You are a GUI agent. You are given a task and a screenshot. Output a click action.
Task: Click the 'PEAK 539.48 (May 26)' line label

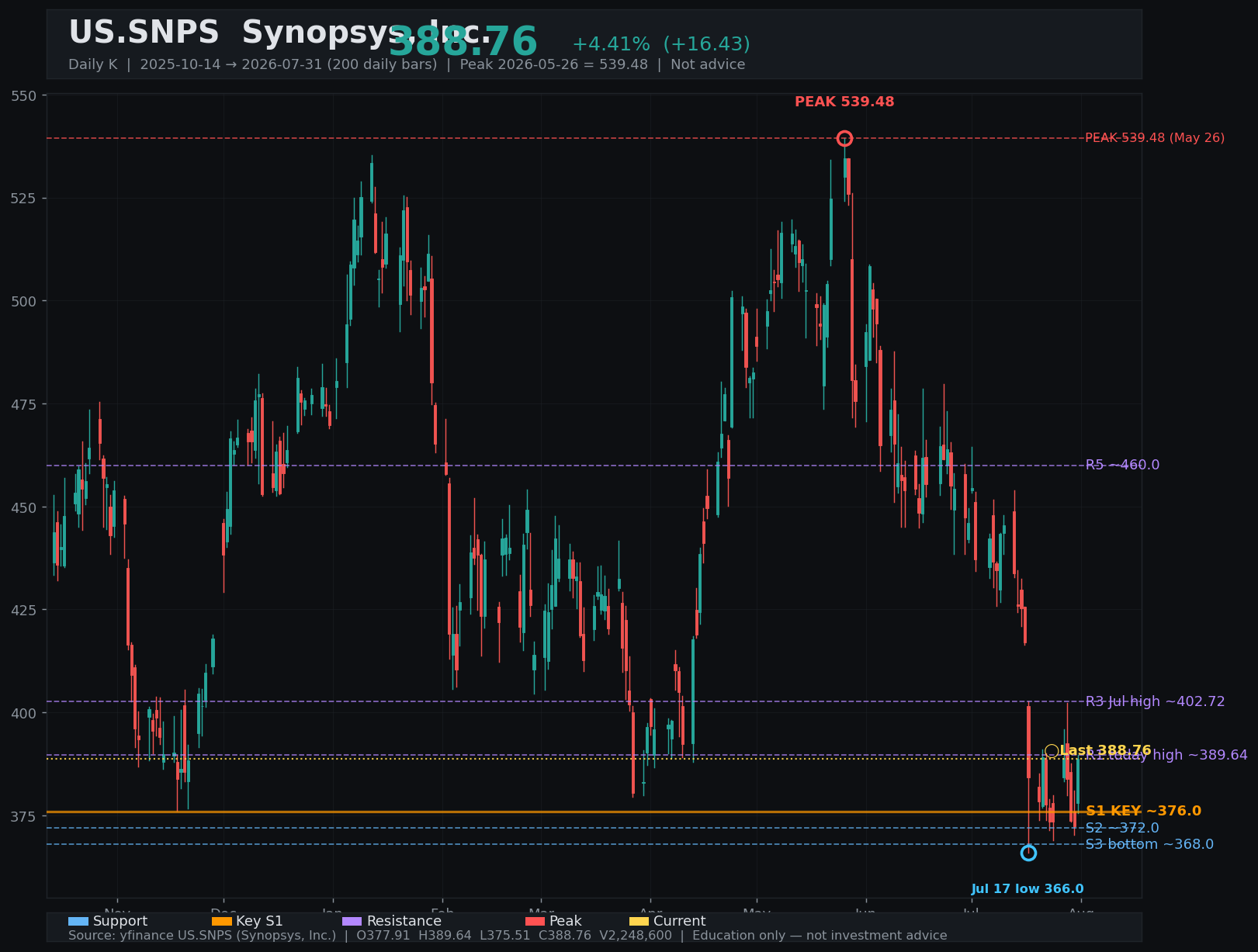click(1155, 138)
